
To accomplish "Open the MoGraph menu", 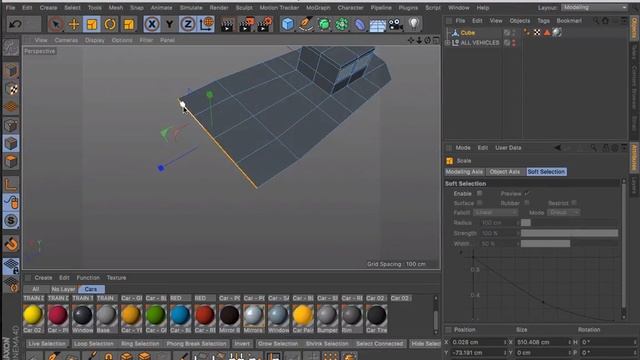I will (318, 8).
